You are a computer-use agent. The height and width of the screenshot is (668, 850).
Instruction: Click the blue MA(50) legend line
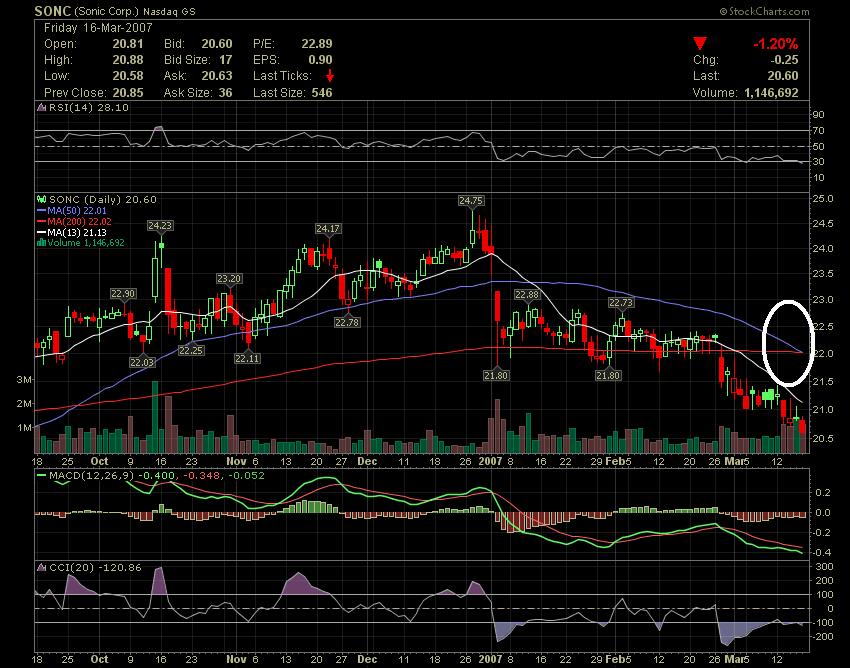(x=42, y=210)
